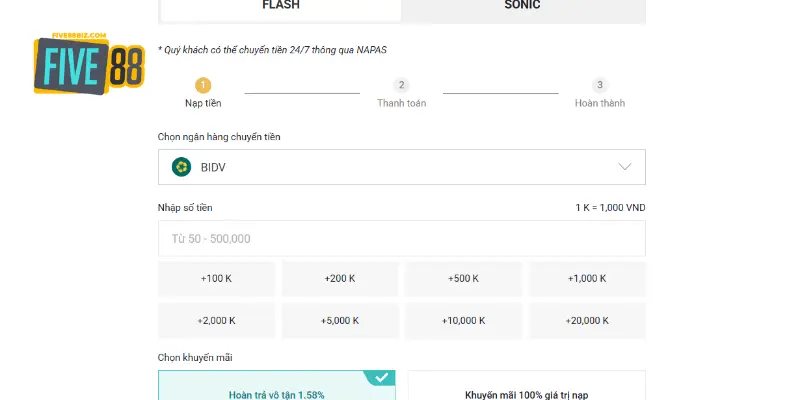Click the 'Chọn ngân hàng chuyển tiền' label
The height and width of the screenshot is (400, 800).
219,137
